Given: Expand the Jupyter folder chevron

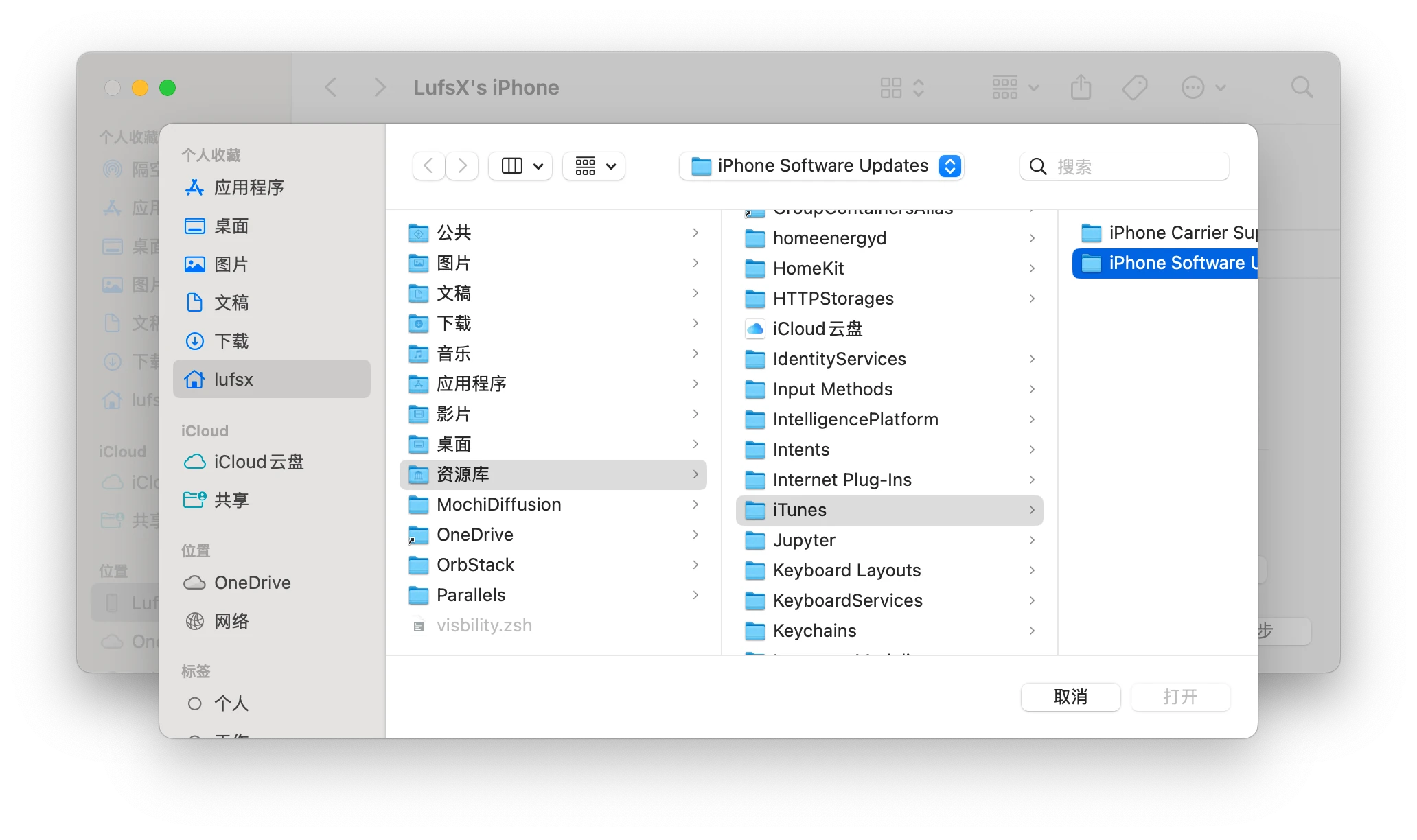Looking at the screenshot, I should [1032, 540].
